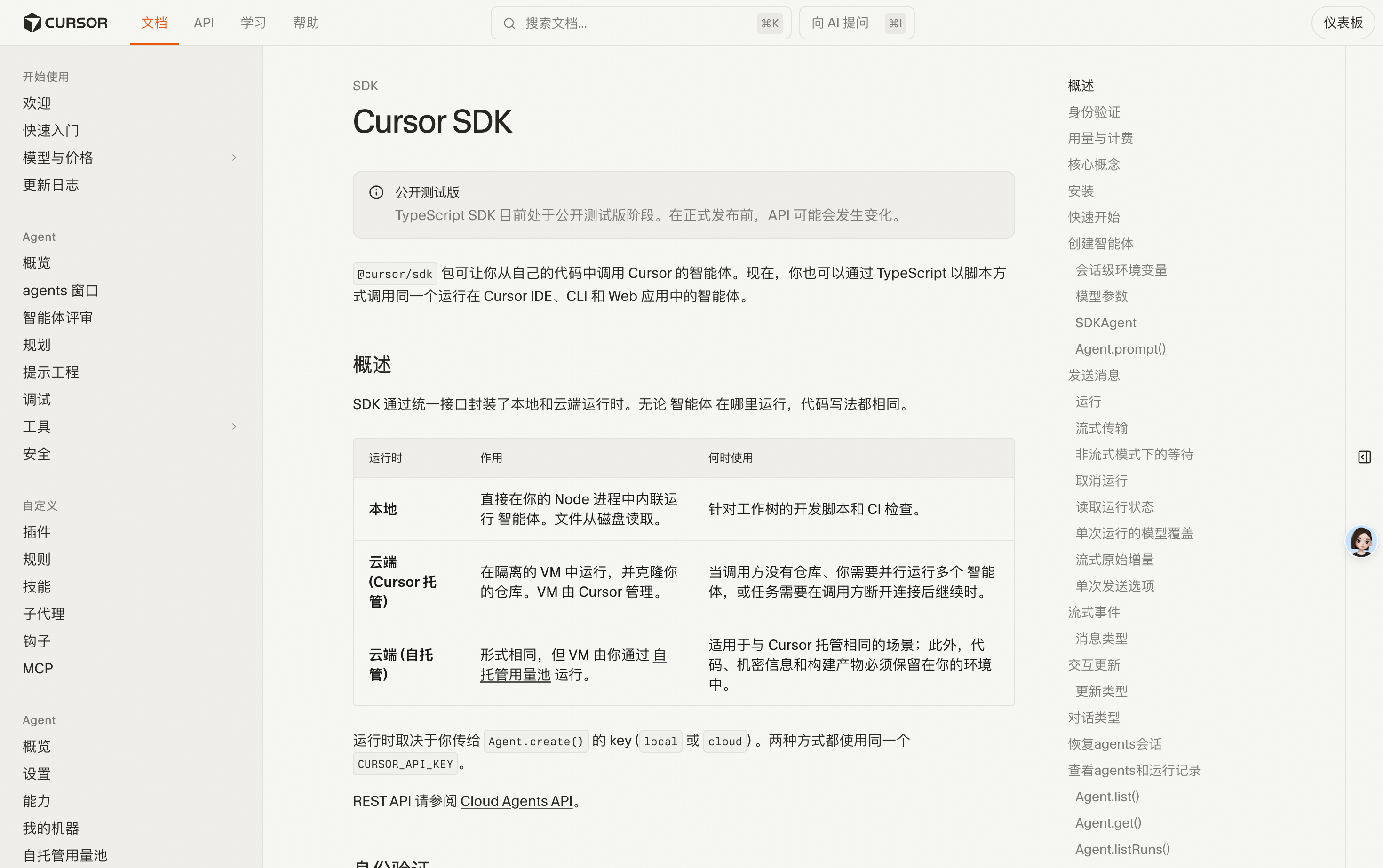The width and height of the screenshot is (1383, 868).
Task: Open the assistant avatar at right edge
Action: pos(1360,541)
